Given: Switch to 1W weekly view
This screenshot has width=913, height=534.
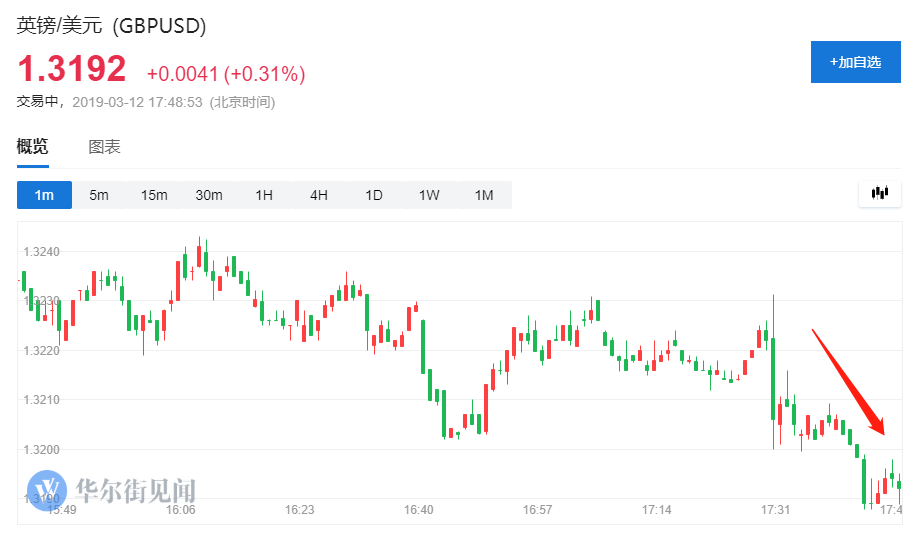Looking at the screenshot, I should point(429,195).
